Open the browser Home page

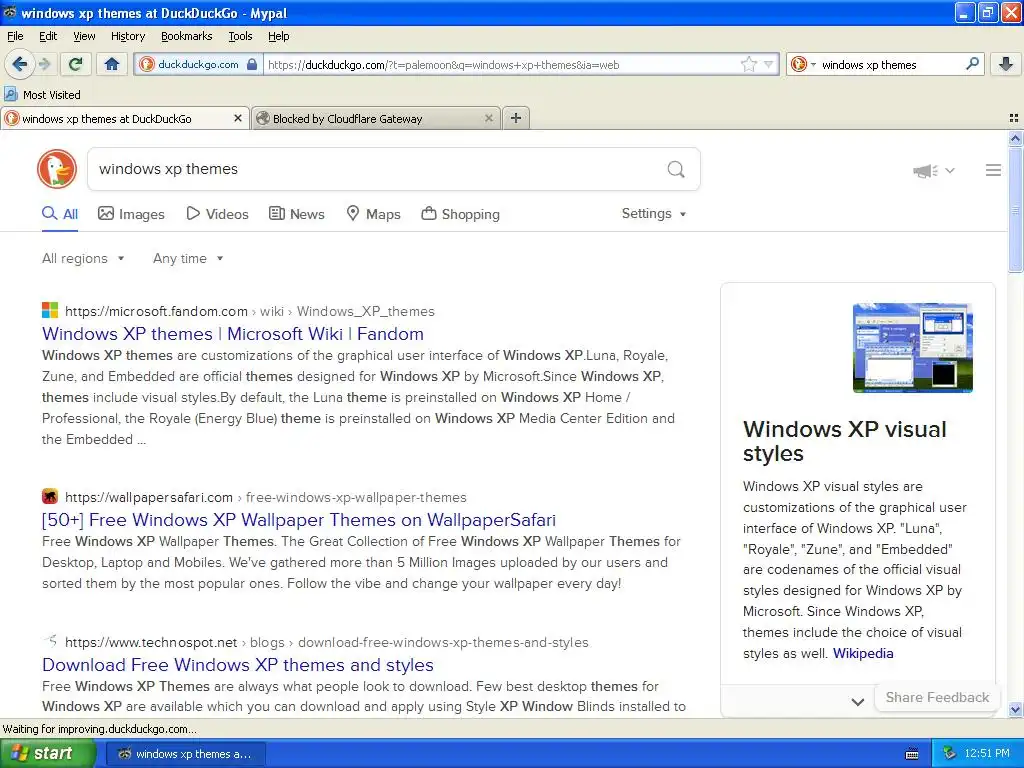[x=112, y=64]
